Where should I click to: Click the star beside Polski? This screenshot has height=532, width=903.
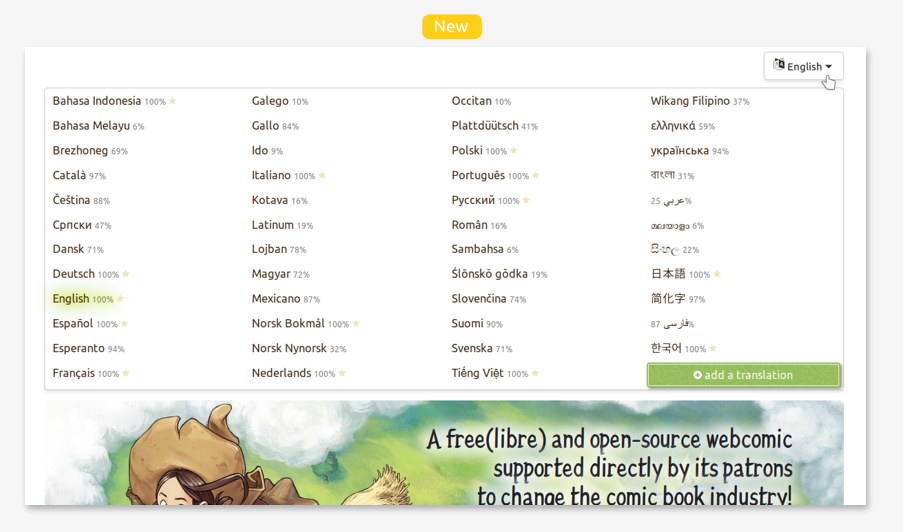(x=514, y=151)
